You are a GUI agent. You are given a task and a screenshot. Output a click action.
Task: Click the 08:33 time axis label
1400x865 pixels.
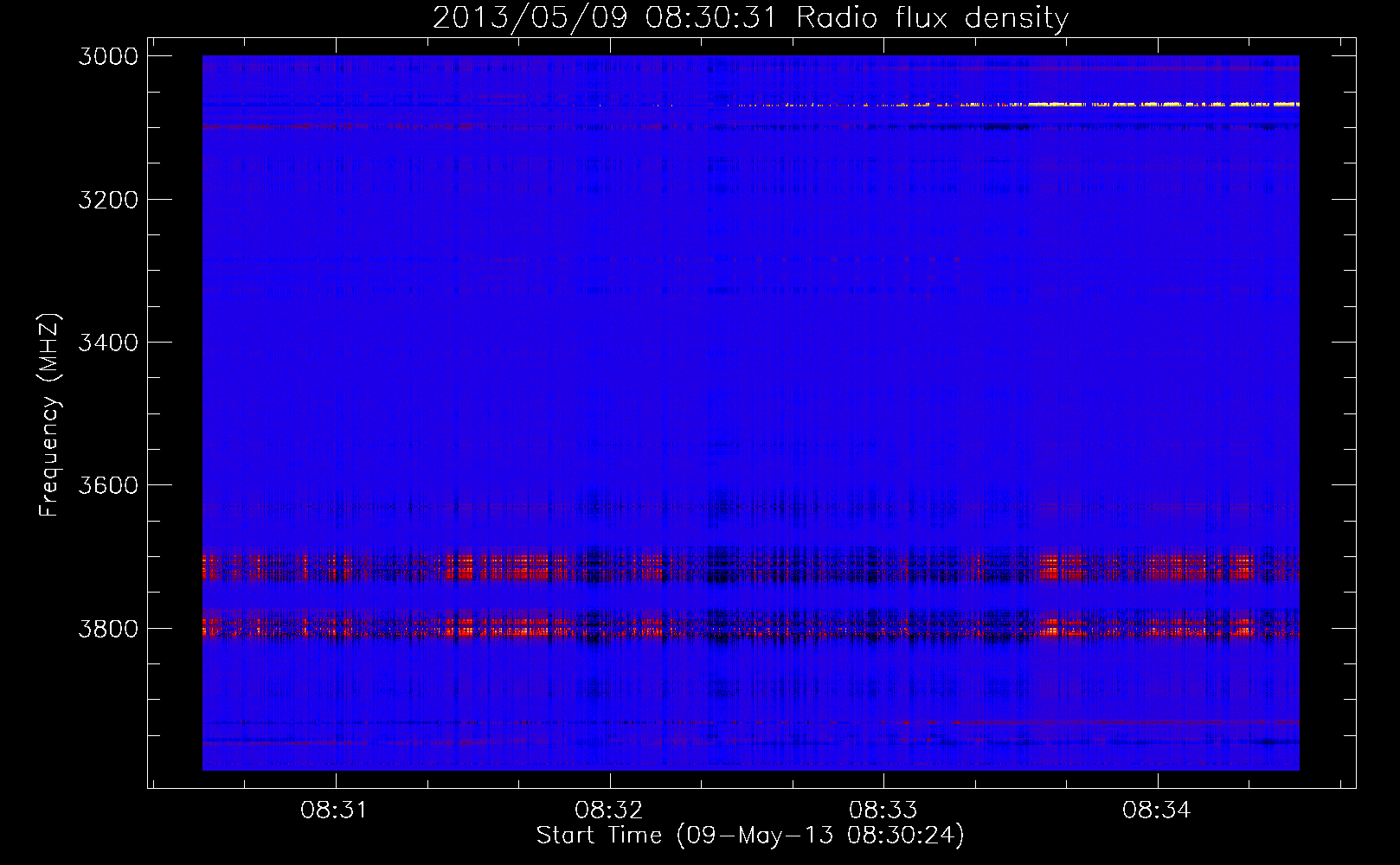click(x=882, y=811)
